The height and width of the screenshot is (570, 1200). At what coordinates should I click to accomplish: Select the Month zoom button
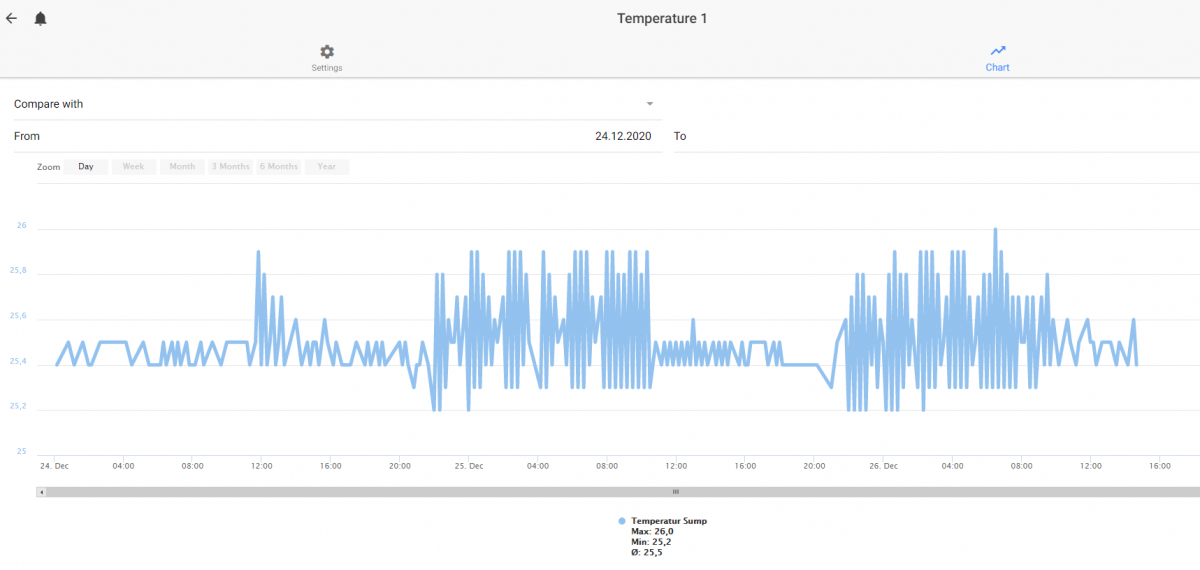pyautogui.click(x=182, y=167)
